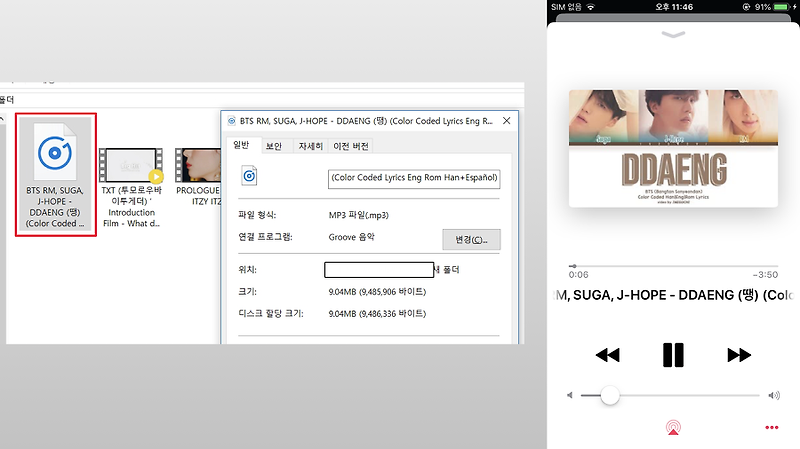Image resolution: width=800 pixels, height=449 pixels.
Task: Click the -3:50 remaining time label
Action: coord(765,275)
